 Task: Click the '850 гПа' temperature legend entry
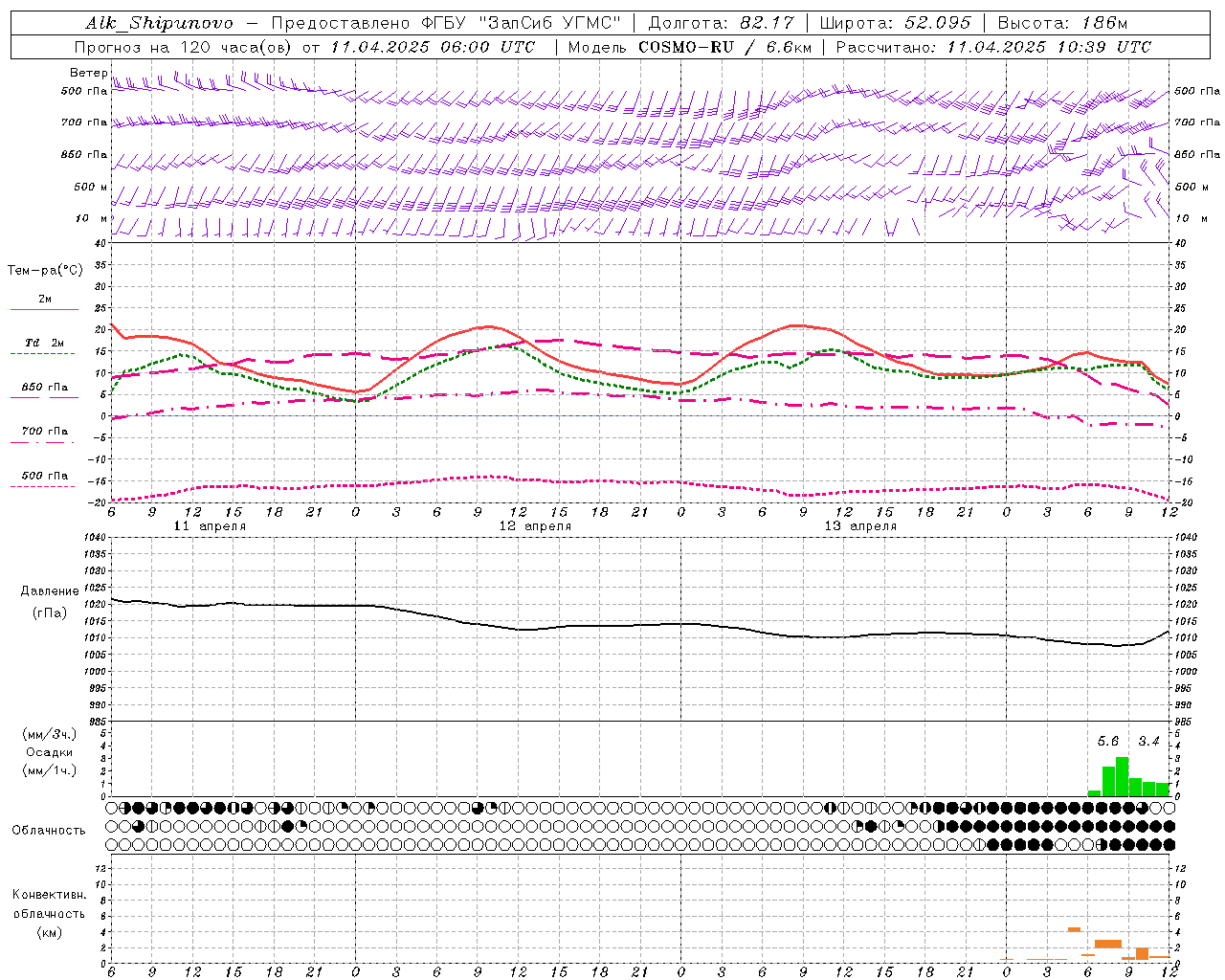(x=45, y=388)
